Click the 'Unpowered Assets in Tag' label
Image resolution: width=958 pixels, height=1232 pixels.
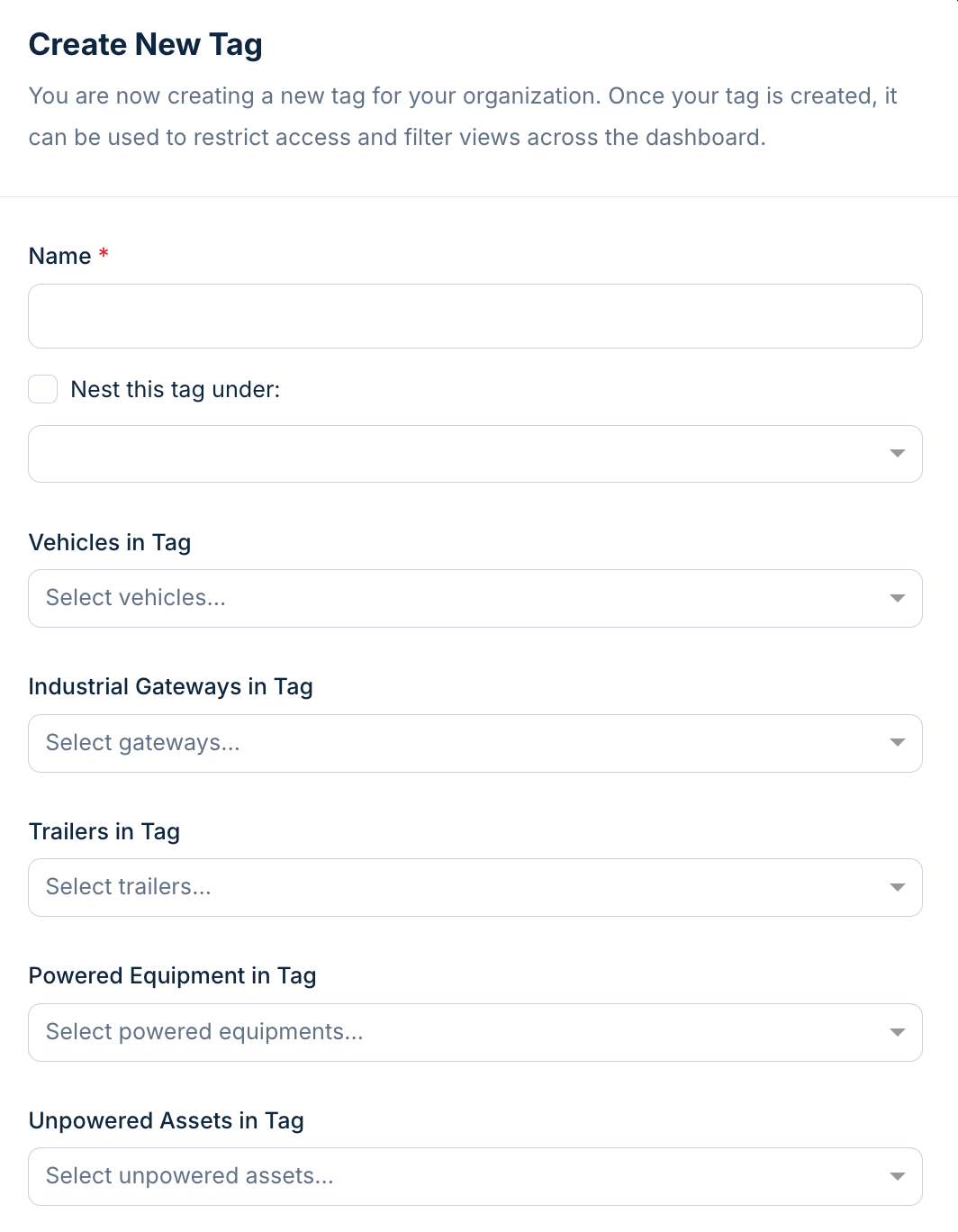[167, 1120]
